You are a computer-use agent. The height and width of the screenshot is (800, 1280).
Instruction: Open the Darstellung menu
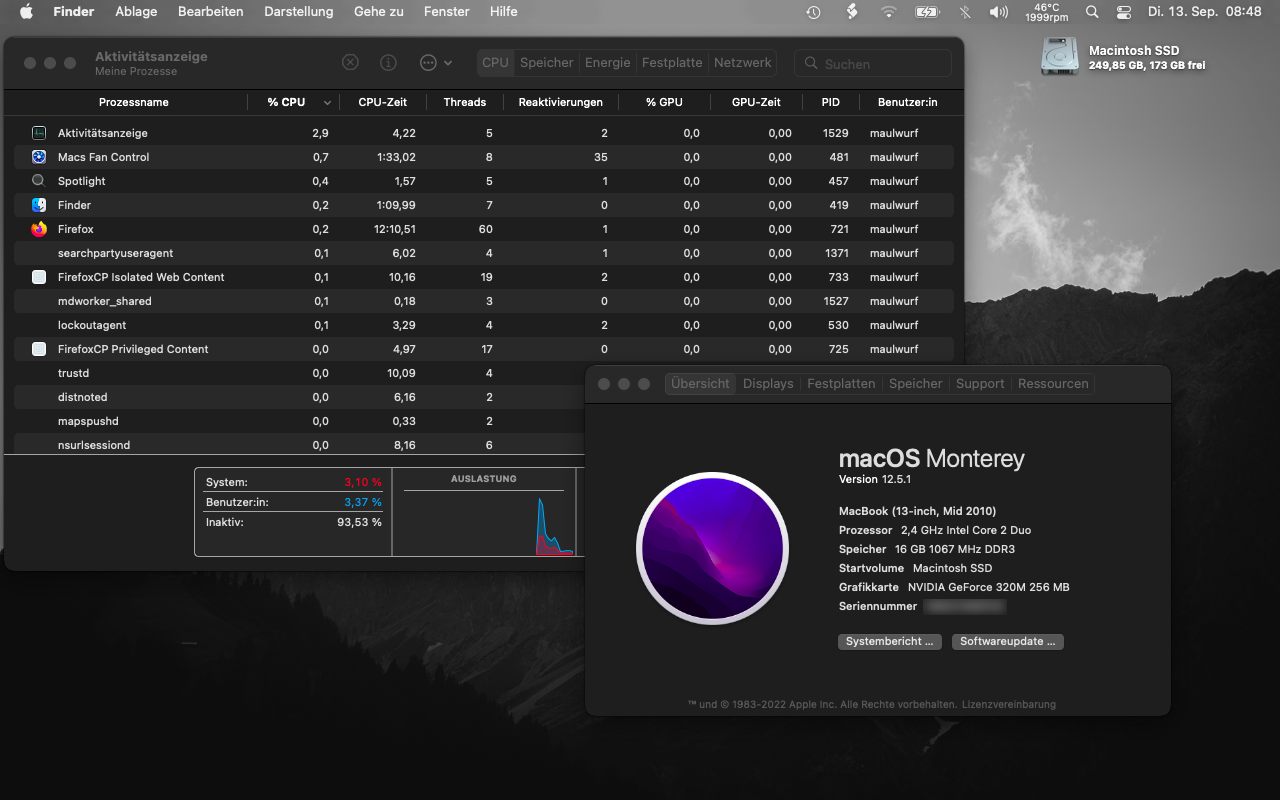[299, 12]
